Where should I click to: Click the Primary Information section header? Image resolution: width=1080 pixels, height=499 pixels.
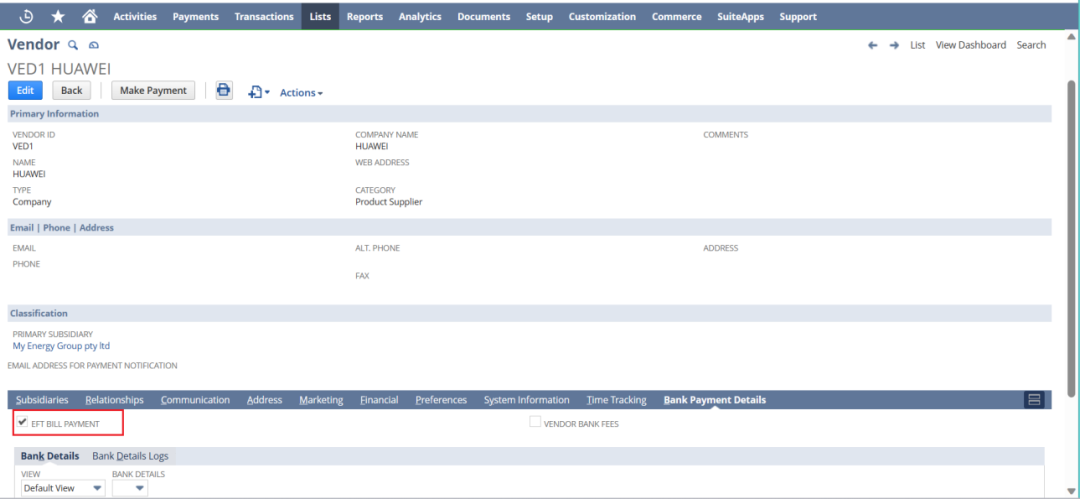[x=530, y=114]
